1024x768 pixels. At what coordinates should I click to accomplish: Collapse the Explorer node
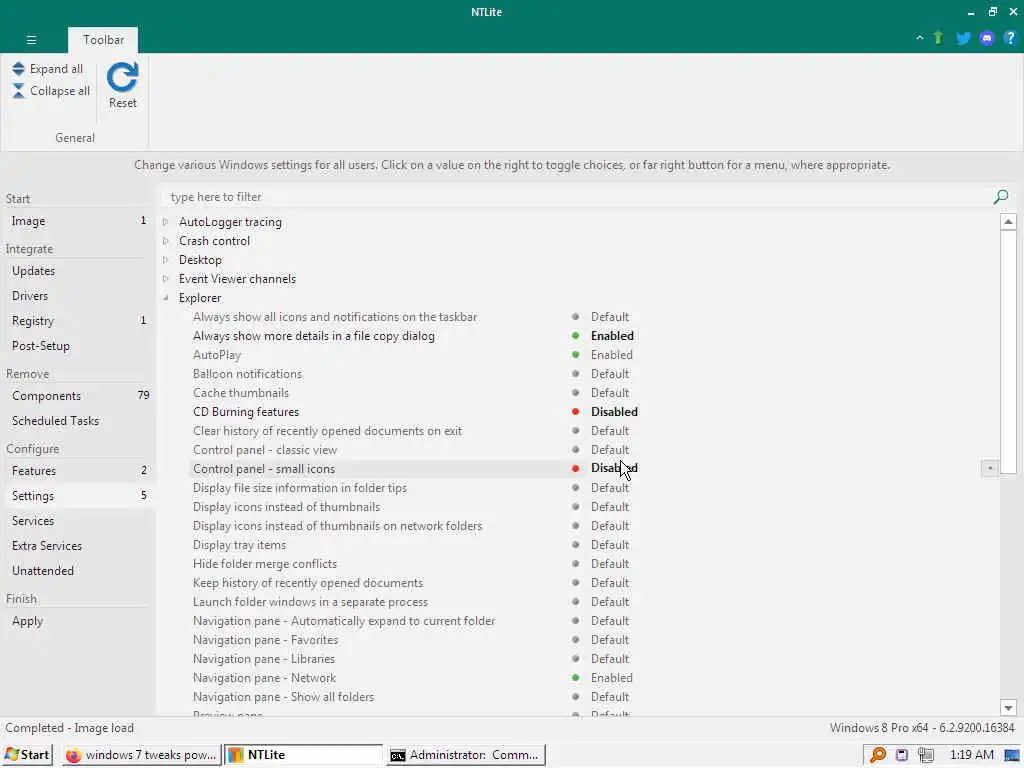(166, 298)
